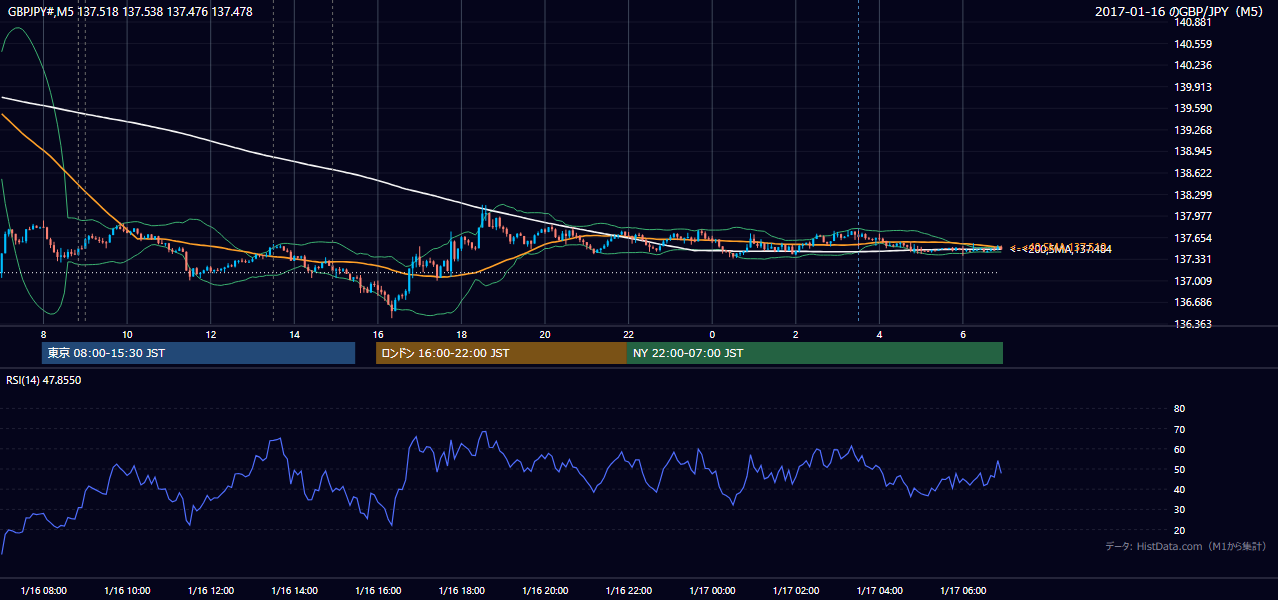The width and height of the screenshot is (1278, 600).
Task: Click the 1/16 18:00 bottom time label
Action: pos(461,591)
